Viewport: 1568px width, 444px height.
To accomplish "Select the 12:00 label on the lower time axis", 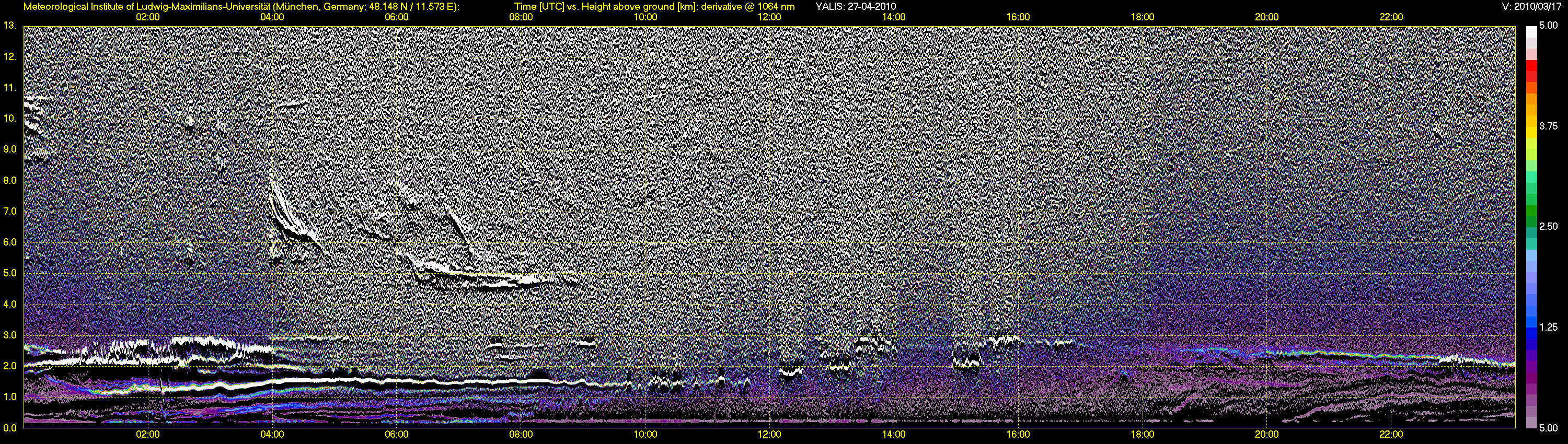I will coord(769,434).
